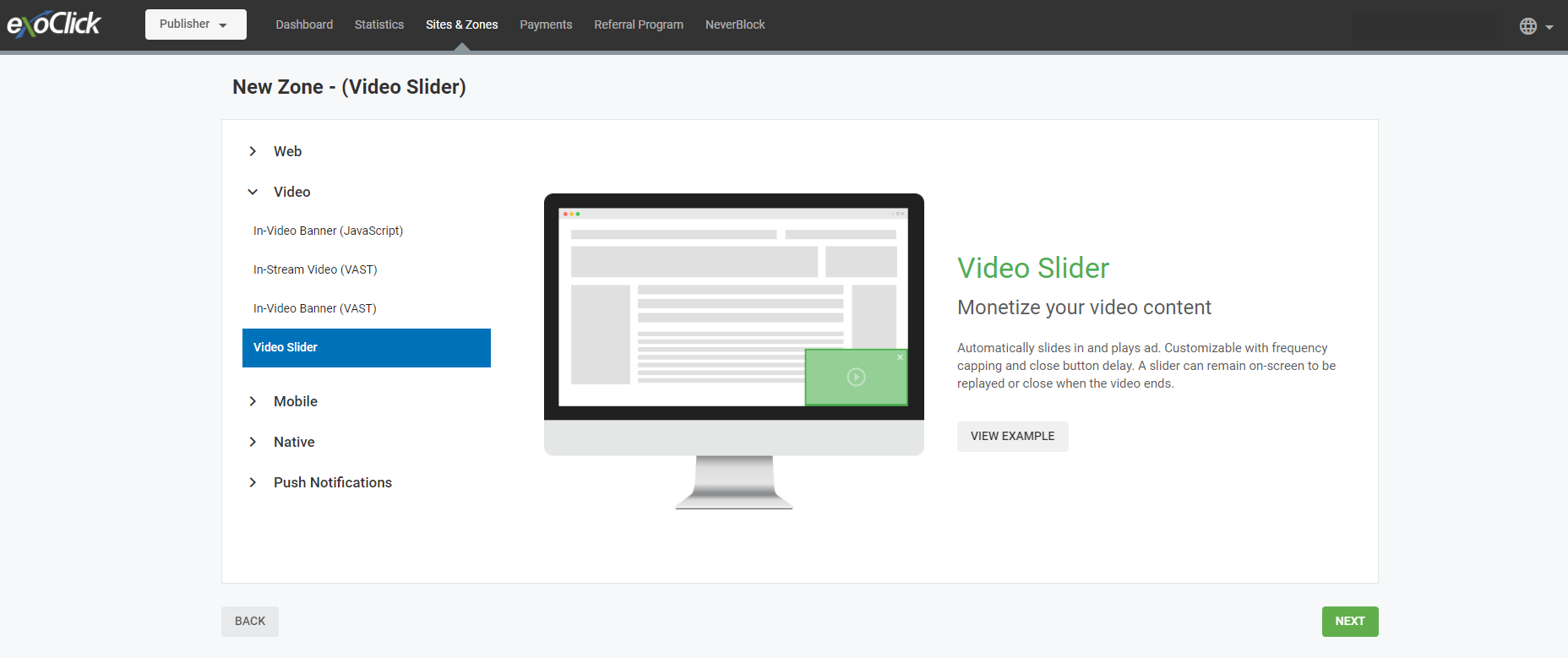
Task: Open the Statistics menu item
Action: (x=379, y=24)
